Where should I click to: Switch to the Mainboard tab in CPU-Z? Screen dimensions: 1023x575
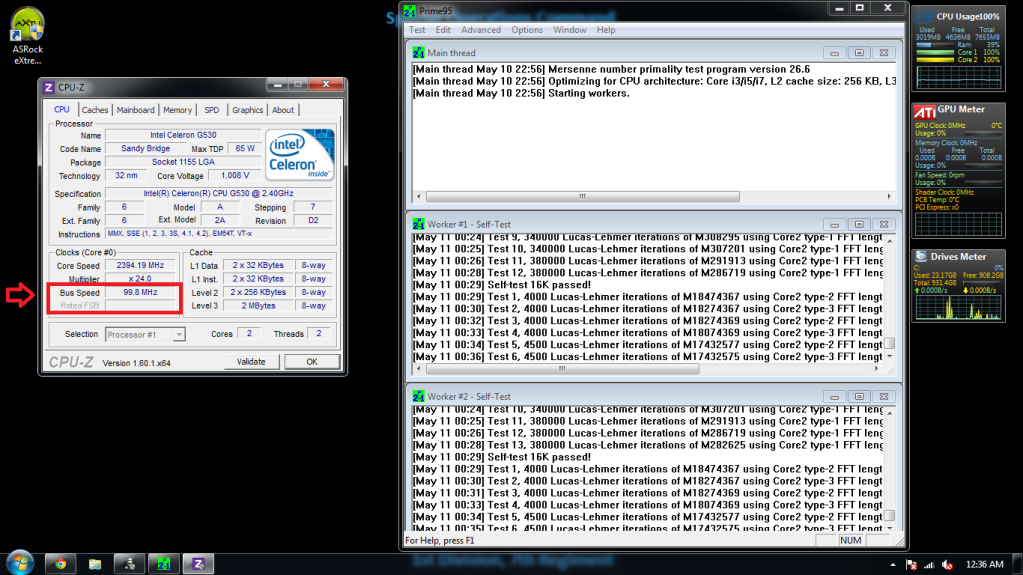click(135, 110)
